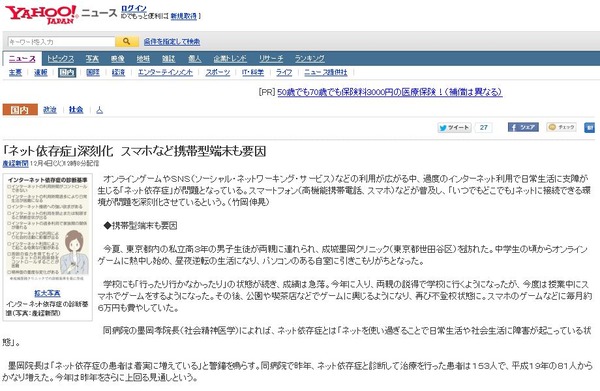Screen dimensions: 600x391
Task: Click the 産経新聞 source link under headline
Action: click(15, 163)
